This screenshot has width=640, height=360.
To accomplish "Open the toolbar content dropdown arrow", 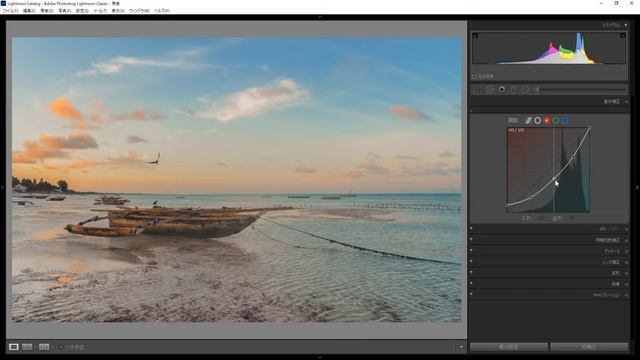I will tap(461, 347).
